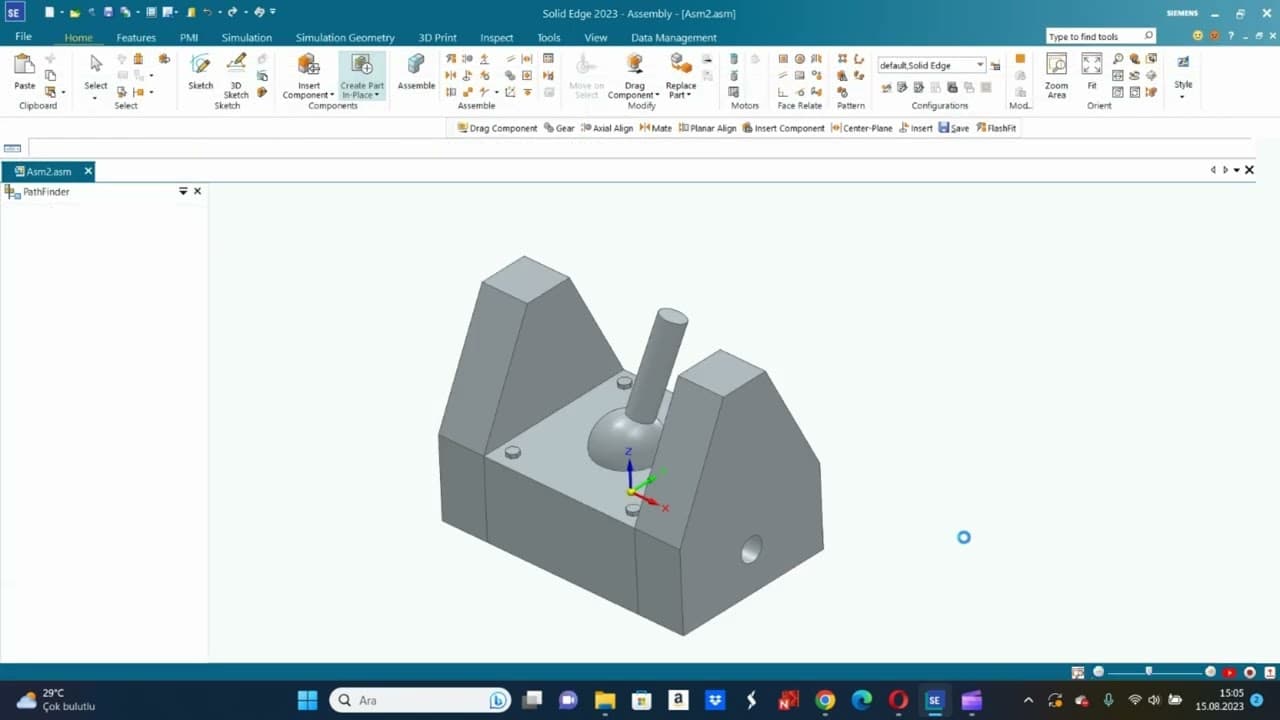Open the Inspect ribbon tab

pyautogui.click(x=496, y=38)
